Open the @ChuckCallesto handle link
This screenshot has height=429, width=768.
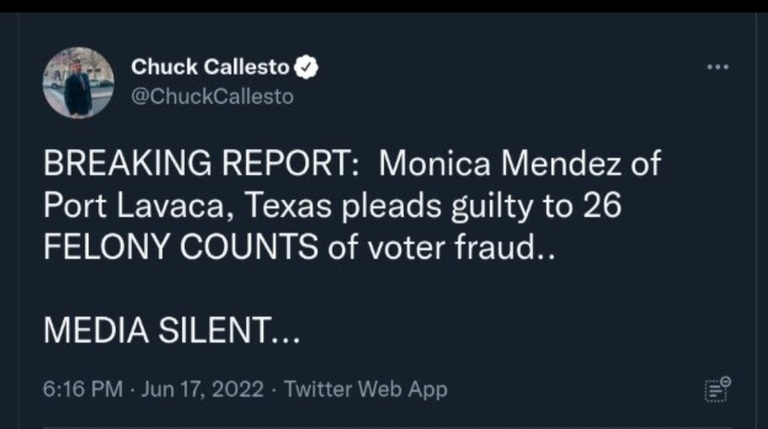coord(212,96)
